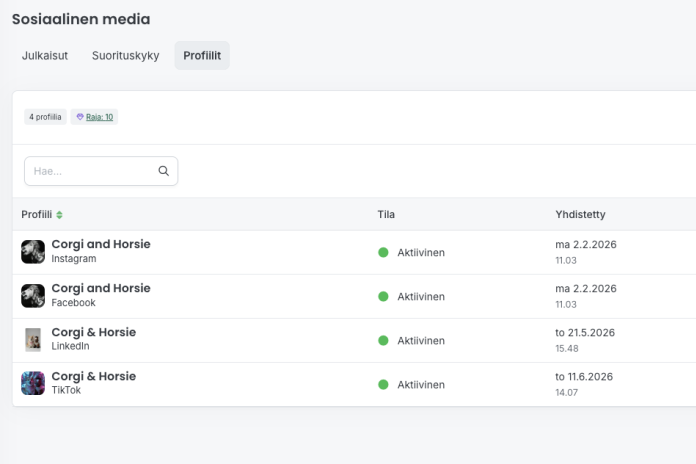696x464 pixels.
Task: Click the magnifying glass search icon
Action: [x=163, y=171]
